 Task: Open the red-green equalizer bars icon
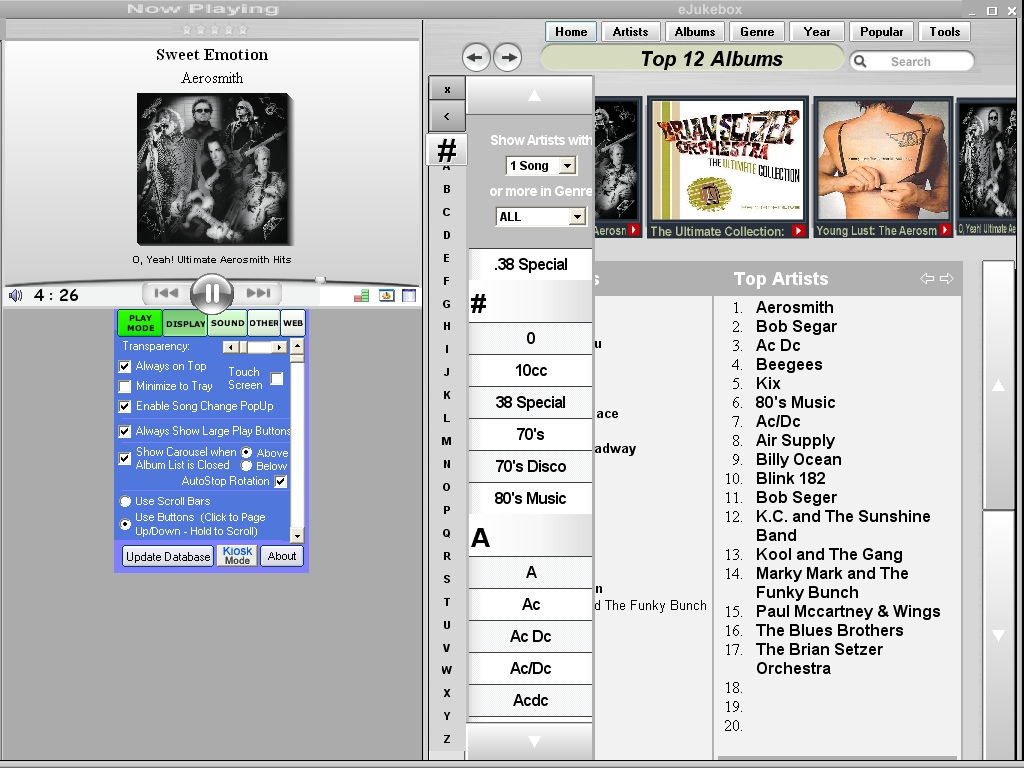pyautogui.click(x=361, y=296)
